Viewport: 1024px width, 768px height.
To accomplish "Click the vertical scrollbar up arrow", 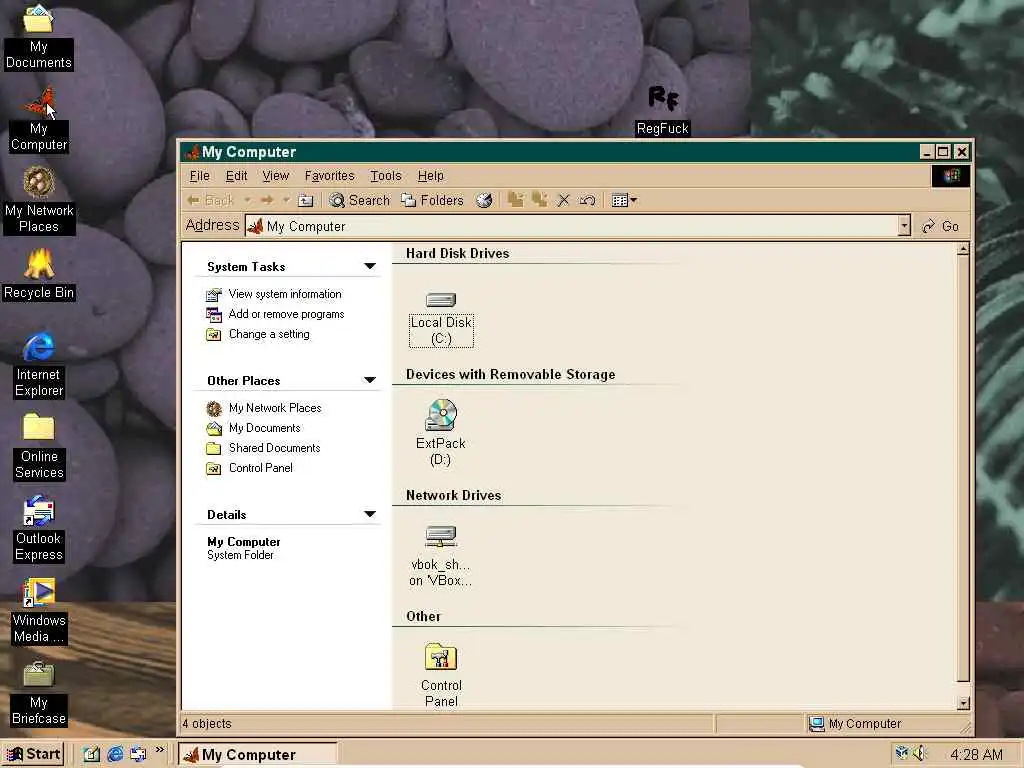I will 963,249.
